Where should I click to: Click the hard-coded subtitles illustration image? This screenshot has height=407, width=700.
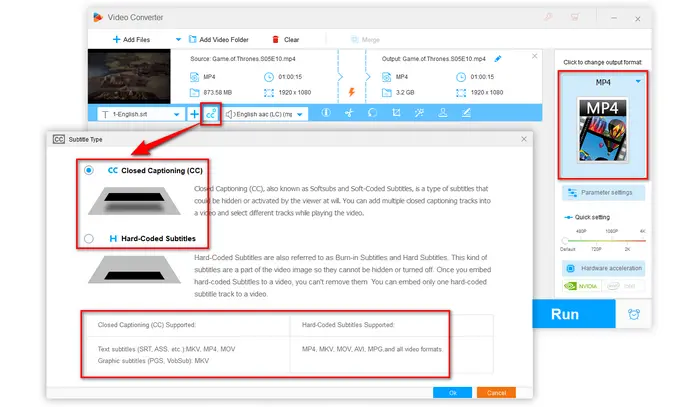tap(134, 270)
